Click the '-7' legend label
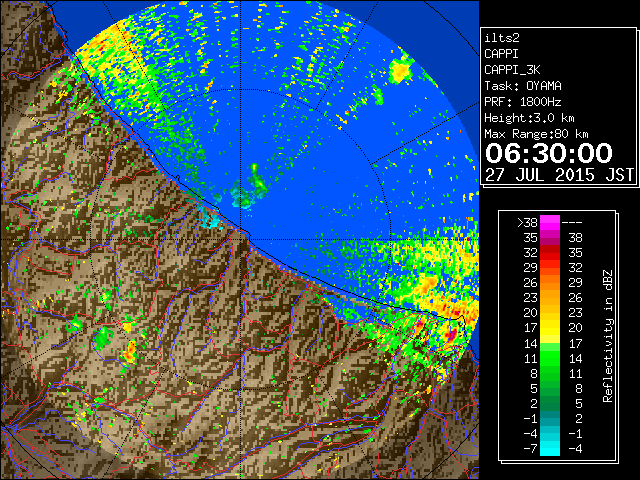This screenshot has width=640, height=480. click(530, 449)
